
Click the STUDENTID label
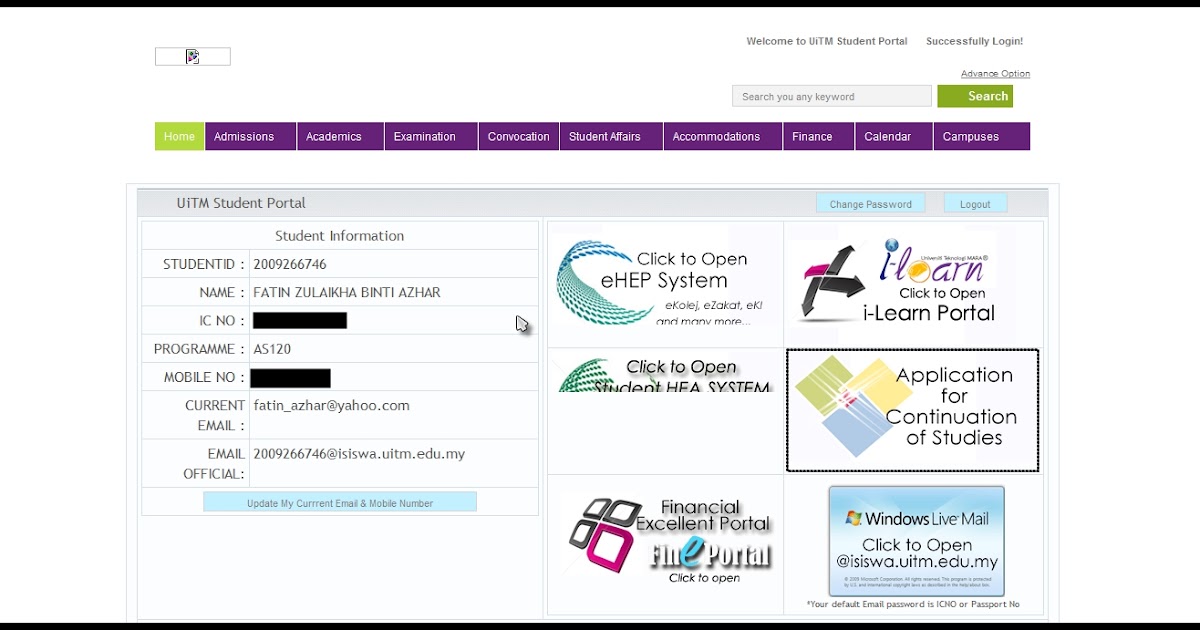point(204,264)
